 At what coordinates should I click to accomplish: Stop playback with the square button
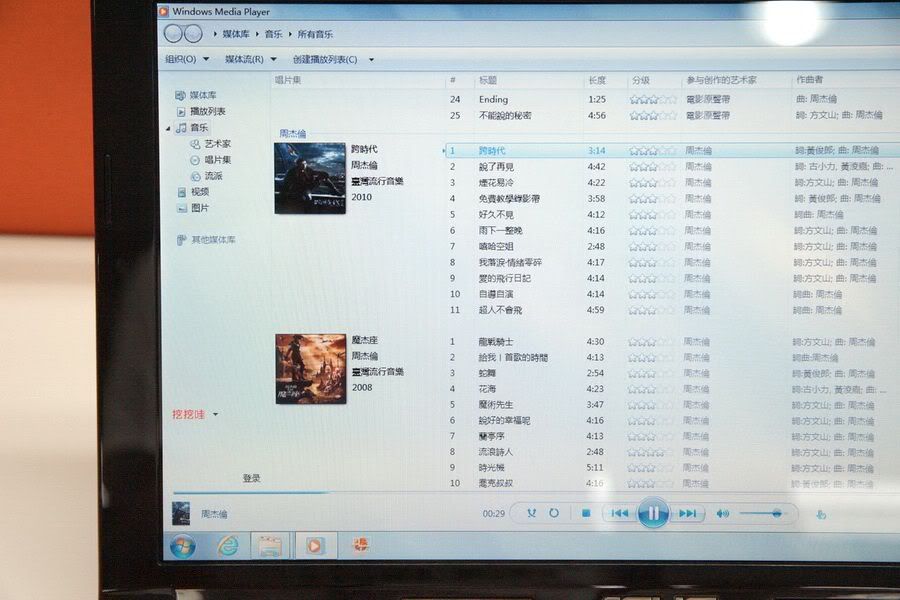[586, 513]
